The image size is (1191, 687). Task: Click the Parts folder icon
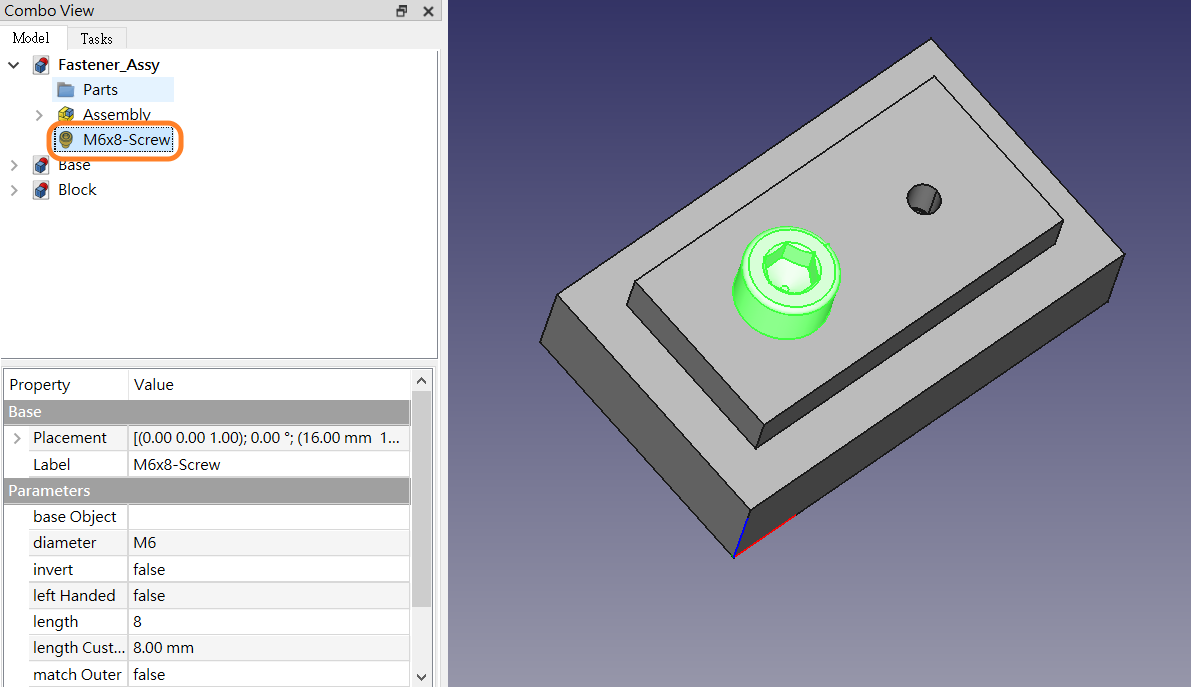pos(66,90)
